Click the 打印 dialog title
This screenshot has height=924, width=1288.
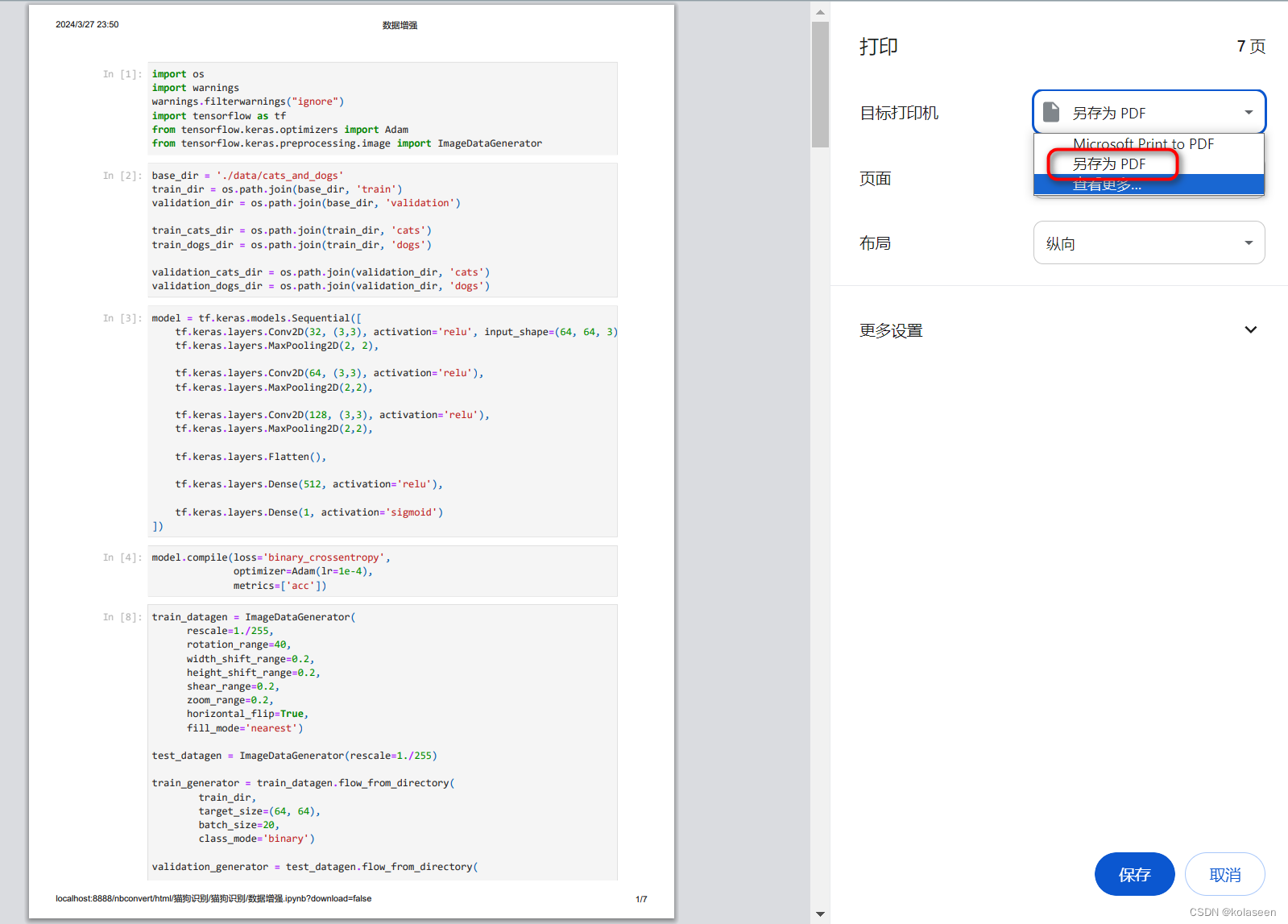878,47
